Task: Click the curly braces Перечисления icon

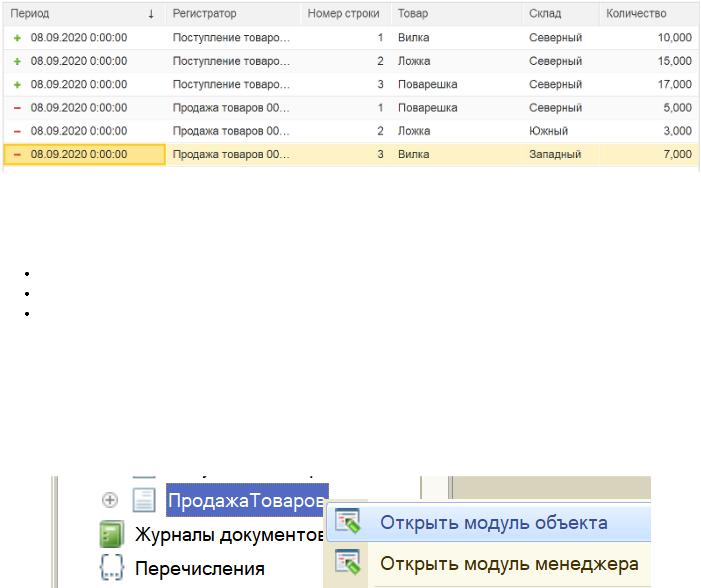Action: (x=110, y=568)
